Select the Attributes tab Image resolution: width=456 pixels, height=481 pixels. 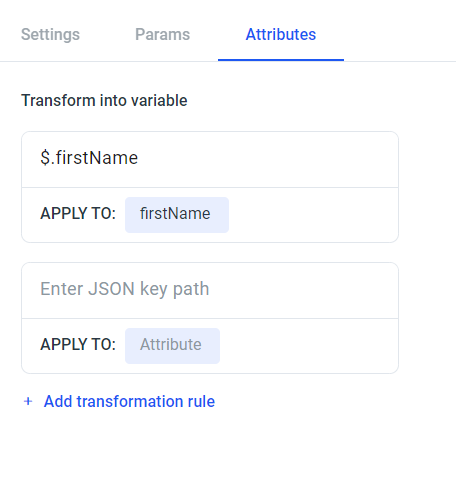(x=281, y=34)
